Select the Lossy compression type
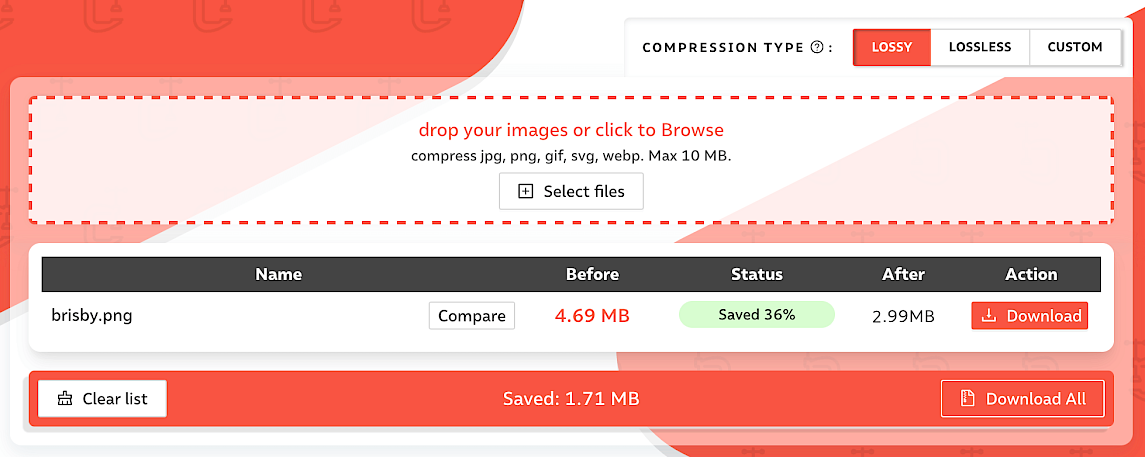The image size is (1145, 457). tap(891, 47)
